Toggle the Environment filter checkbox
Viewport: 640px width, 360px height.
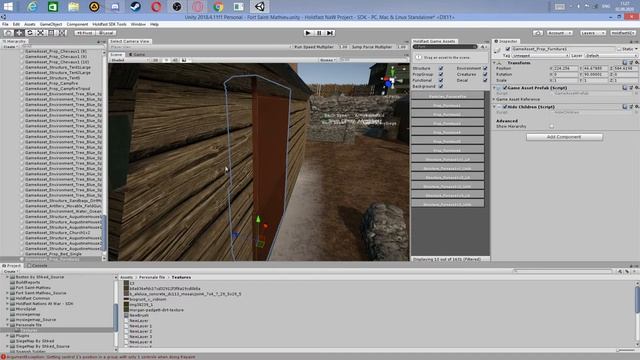click(485, 68)
